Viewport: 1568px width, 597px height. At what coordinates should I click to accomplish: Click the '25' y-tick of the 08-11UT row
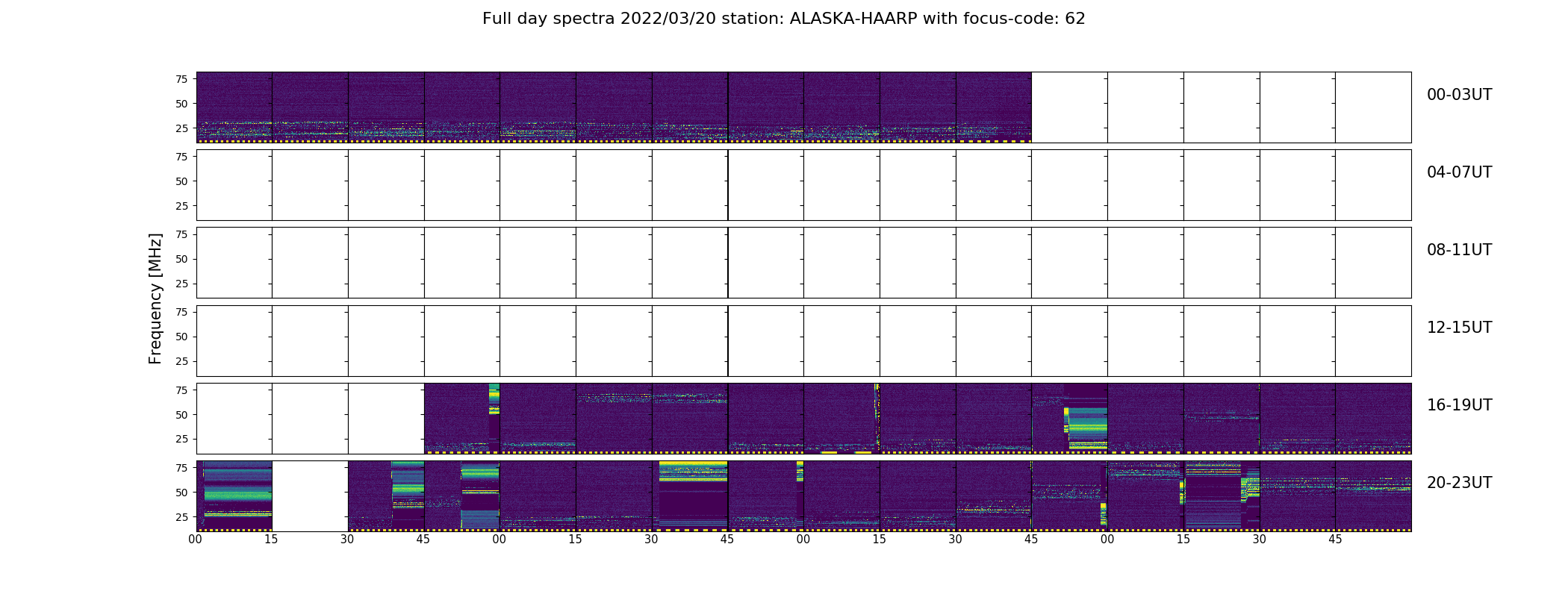181,284
